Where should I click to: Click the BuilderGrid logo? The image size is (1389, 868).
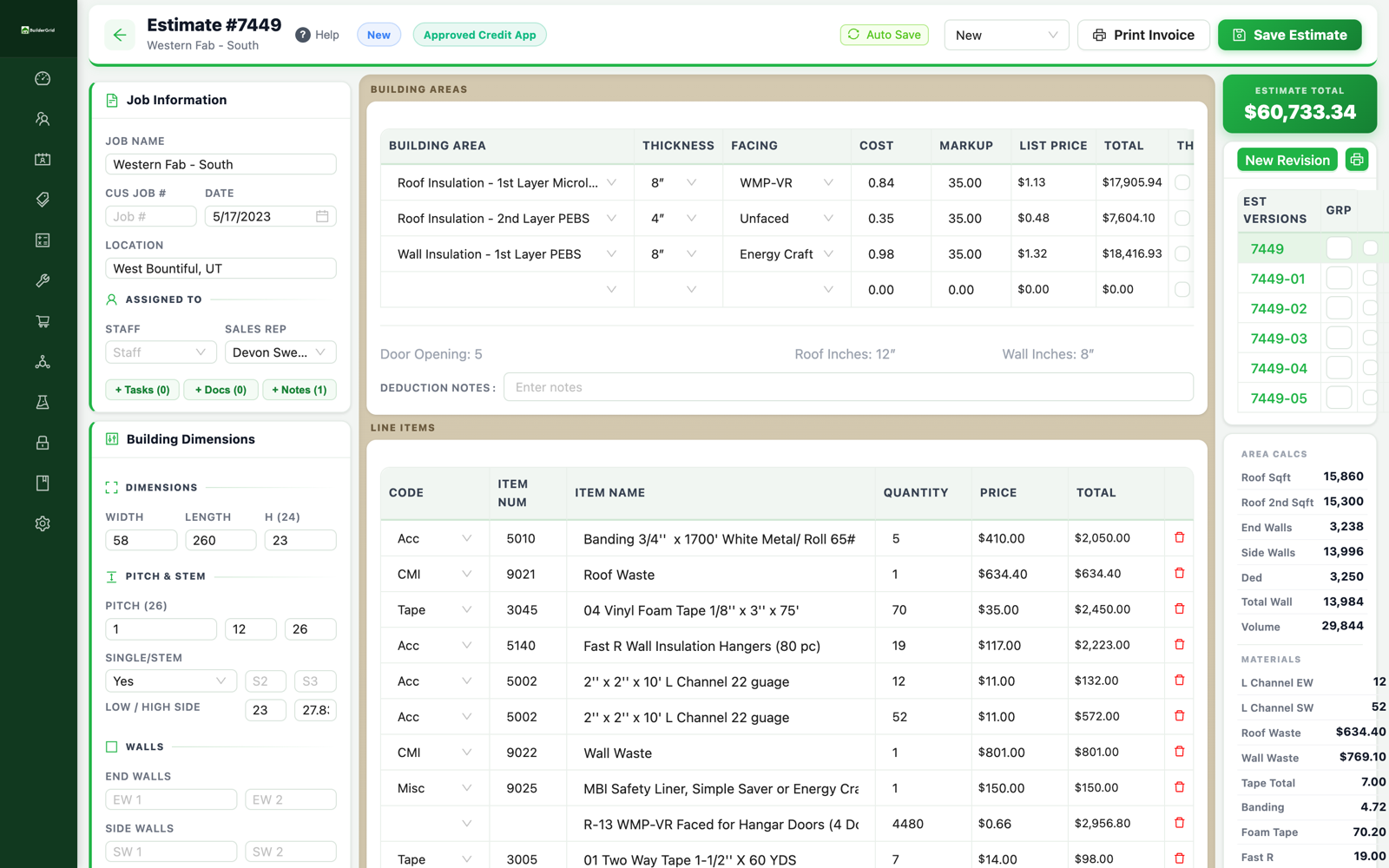[x=38, y=30]
